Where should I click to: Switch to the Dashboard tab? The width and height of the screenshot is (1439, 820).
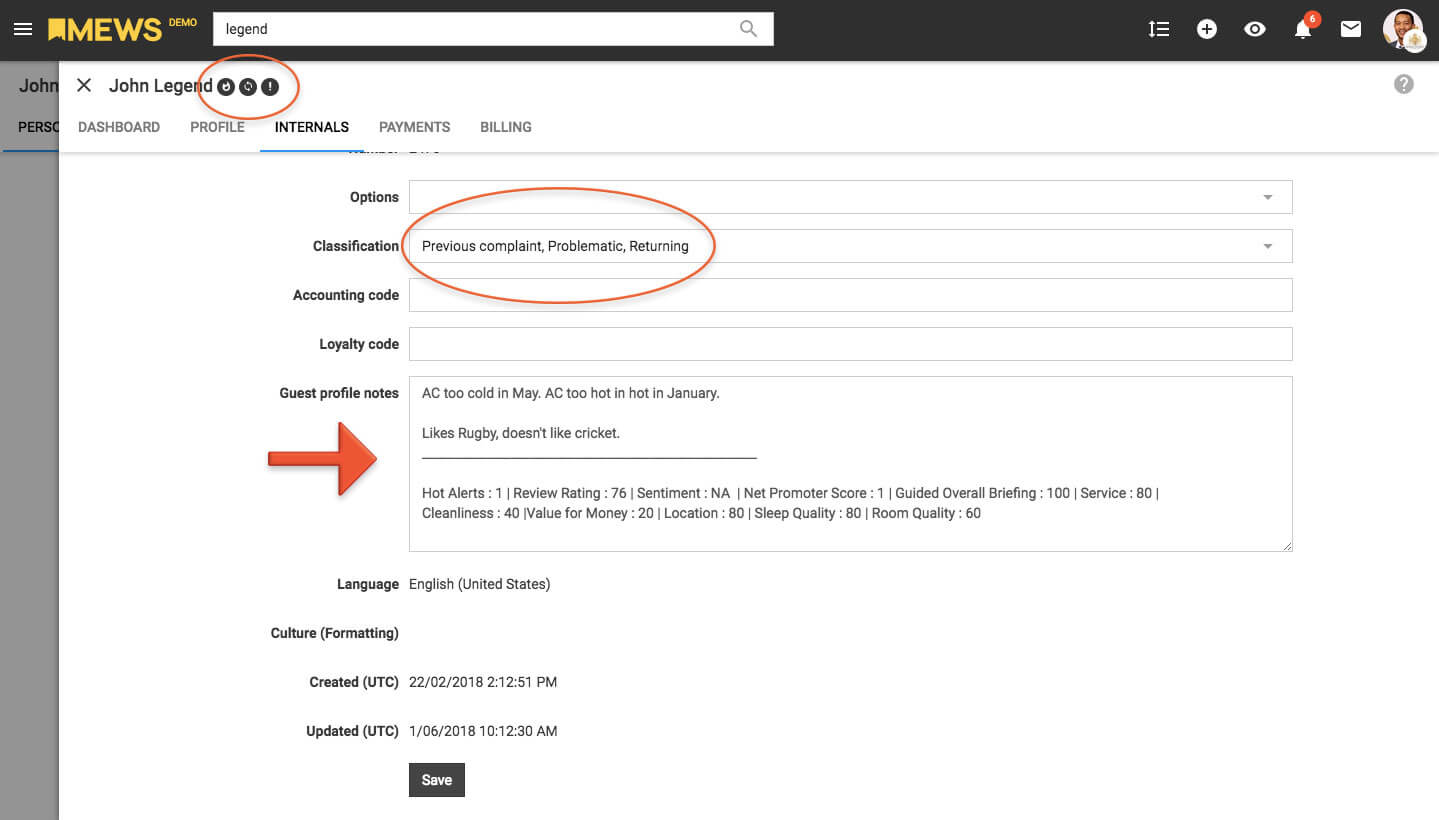pyautogui.click(x=119, y=127)
